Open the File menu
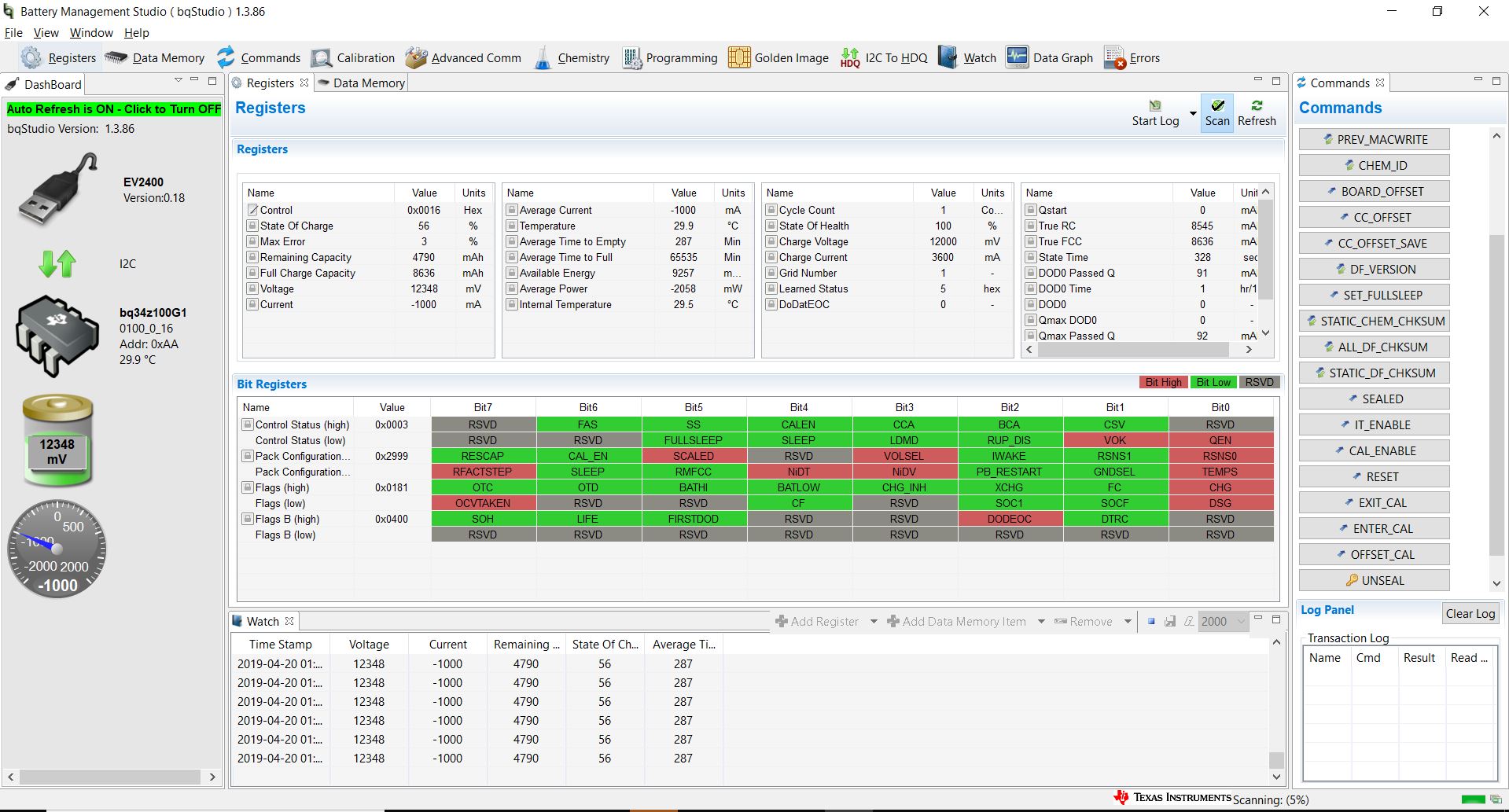The height and width of the screenshot is (812, 1509). coord(13,33)
